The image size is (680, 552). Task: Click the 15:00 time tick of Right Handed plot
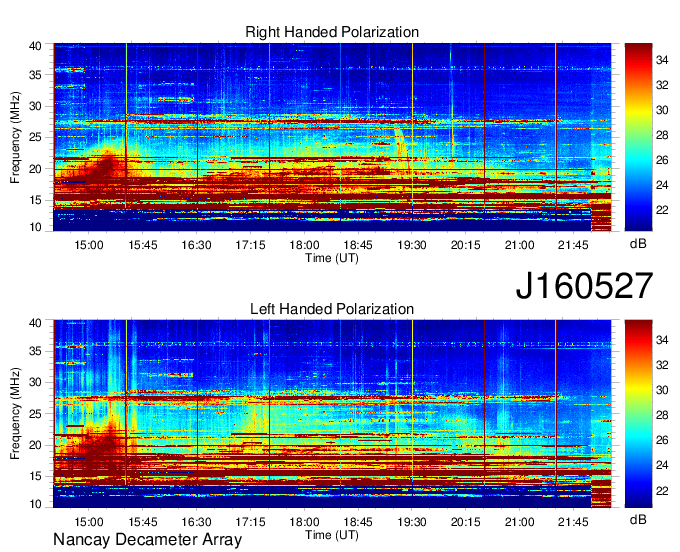click(x=88, y=245)
